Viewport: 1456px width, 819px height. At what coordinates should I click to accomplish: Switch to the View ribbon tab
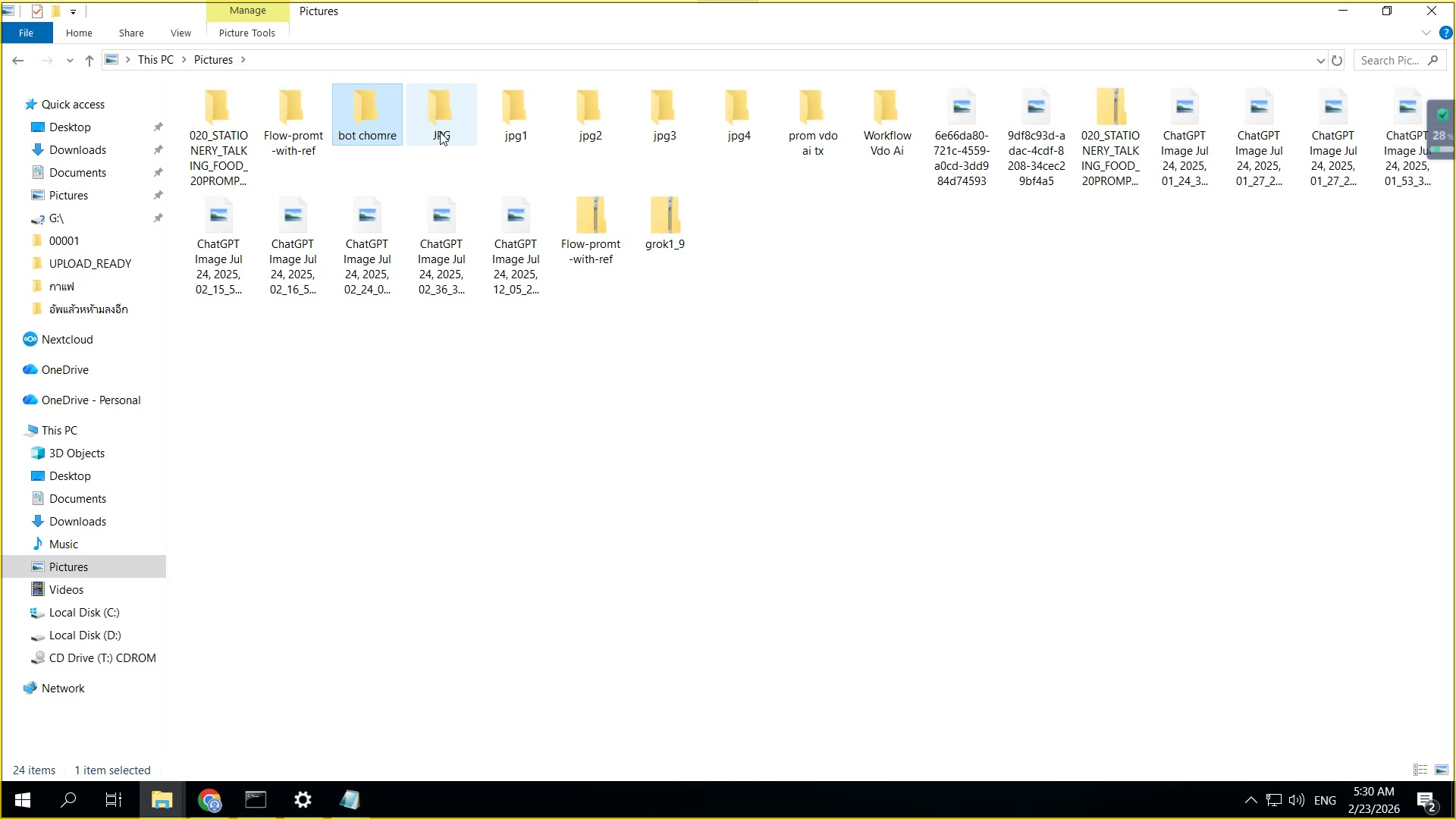click(x=180, y=33)
